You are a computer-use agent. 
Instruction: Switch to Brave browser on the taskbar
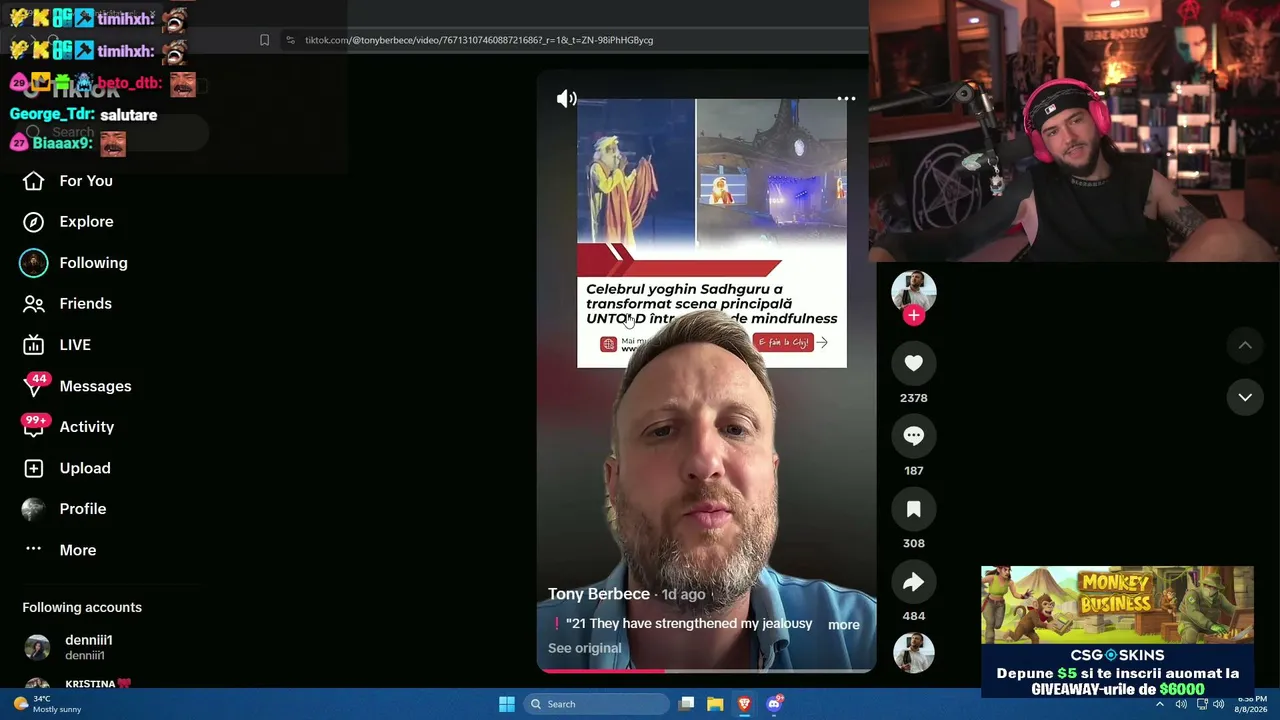click(x=744, y=704)
